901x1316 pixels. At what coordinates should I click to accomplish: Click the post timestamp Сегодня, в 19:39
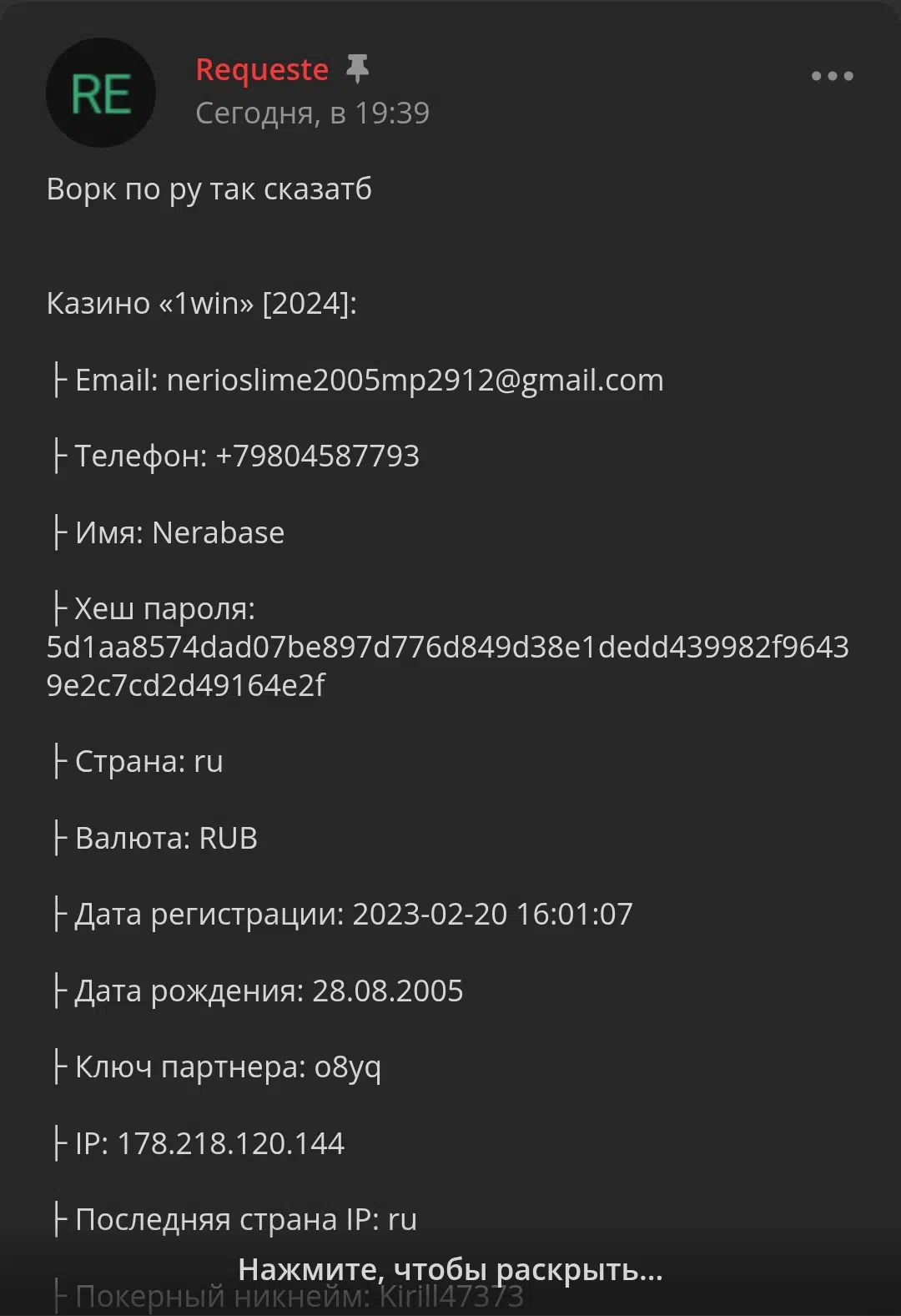point(312,113)
